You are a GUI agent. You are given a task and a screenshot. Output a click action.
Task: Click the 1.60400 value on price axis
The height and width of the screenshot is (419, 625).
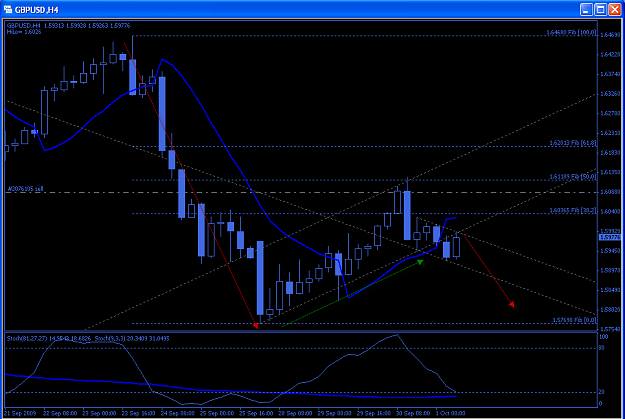coord(610,211)
